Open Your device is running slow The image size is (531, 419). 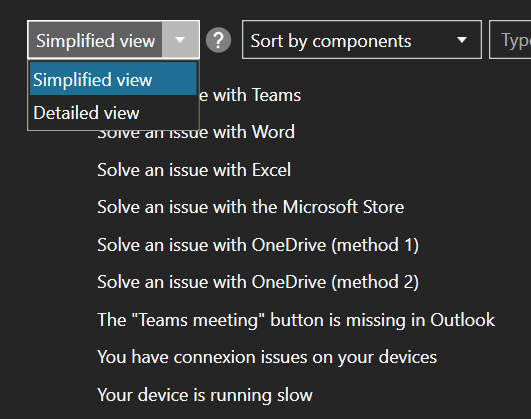pyautogui.click(x=205, y=395)
